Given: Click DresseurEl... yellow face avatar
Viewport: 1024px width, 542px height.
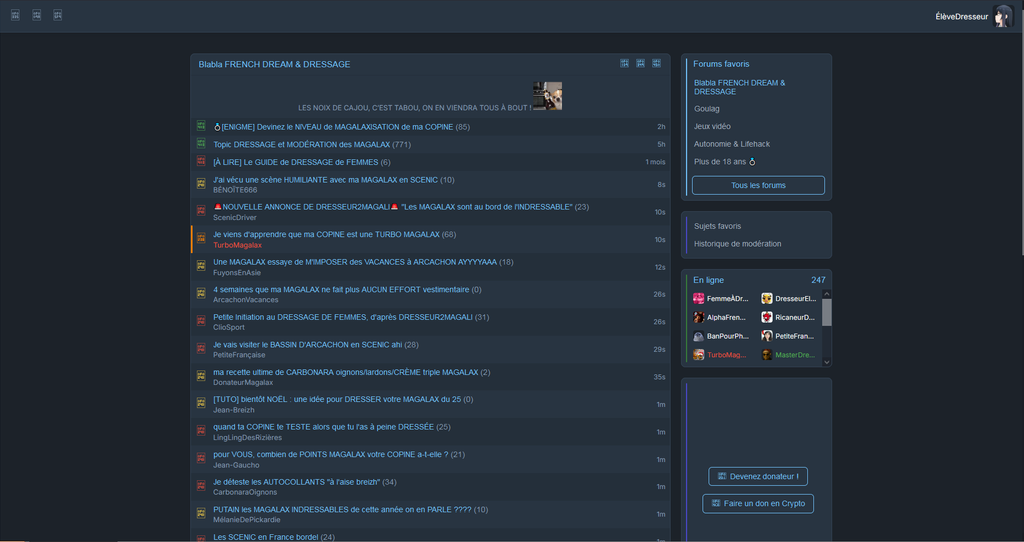Looking at the screenshot, I should click(x=767, y=298).
